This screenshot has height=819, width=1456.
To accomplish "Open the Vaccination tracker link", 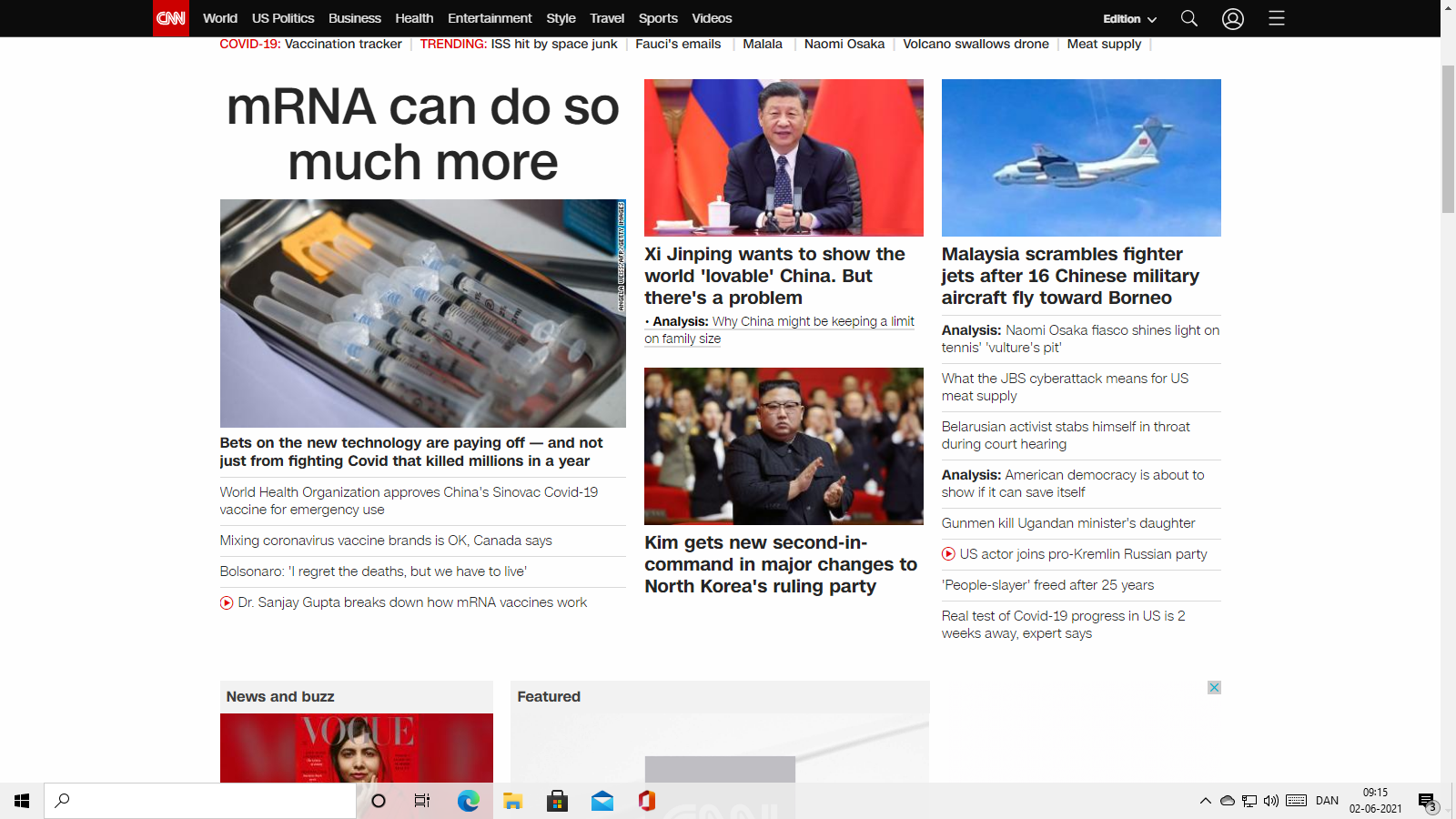I will coord(343,44).
